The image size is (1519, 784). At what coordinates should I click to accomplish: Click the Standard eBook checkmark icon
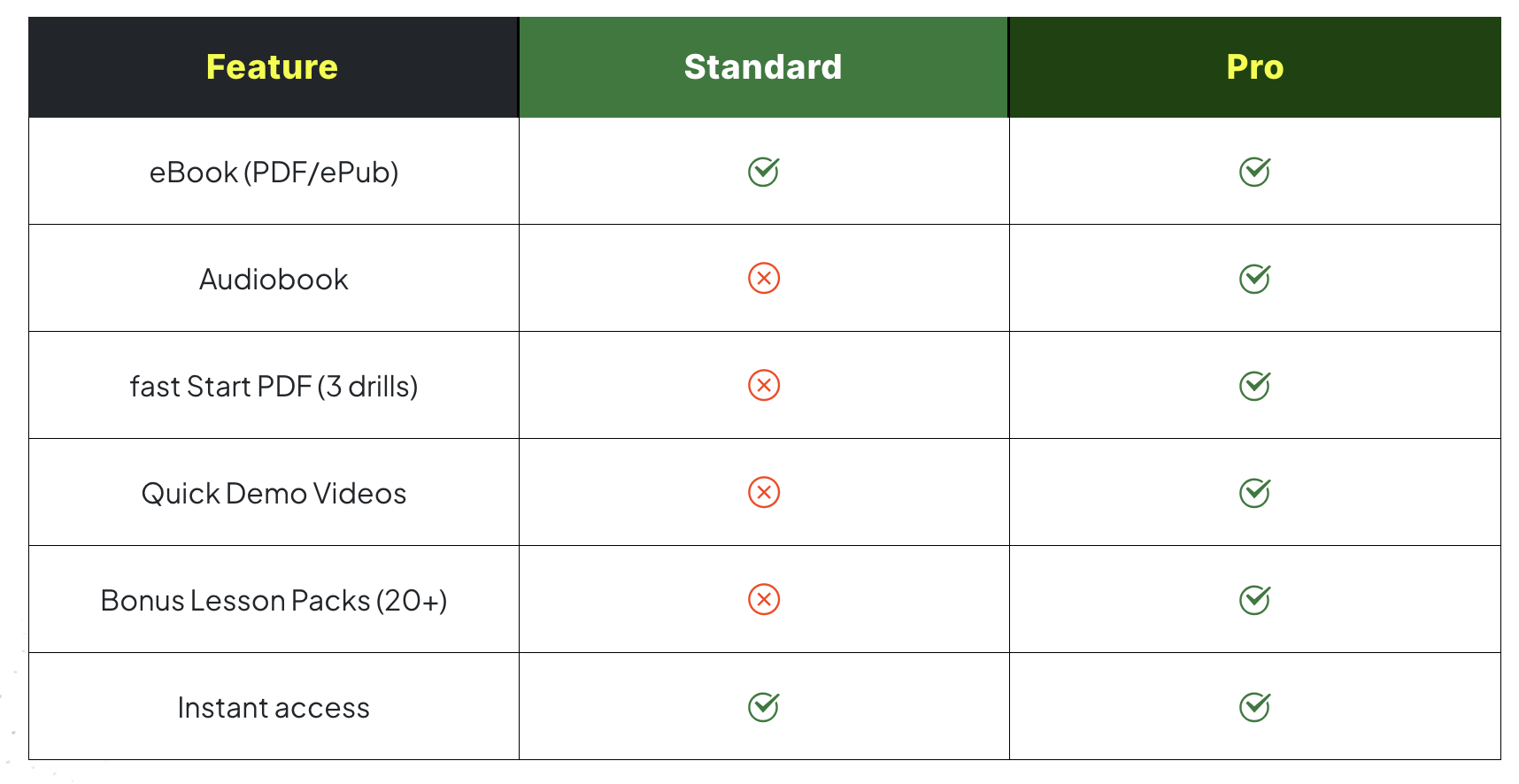point(763,172)
